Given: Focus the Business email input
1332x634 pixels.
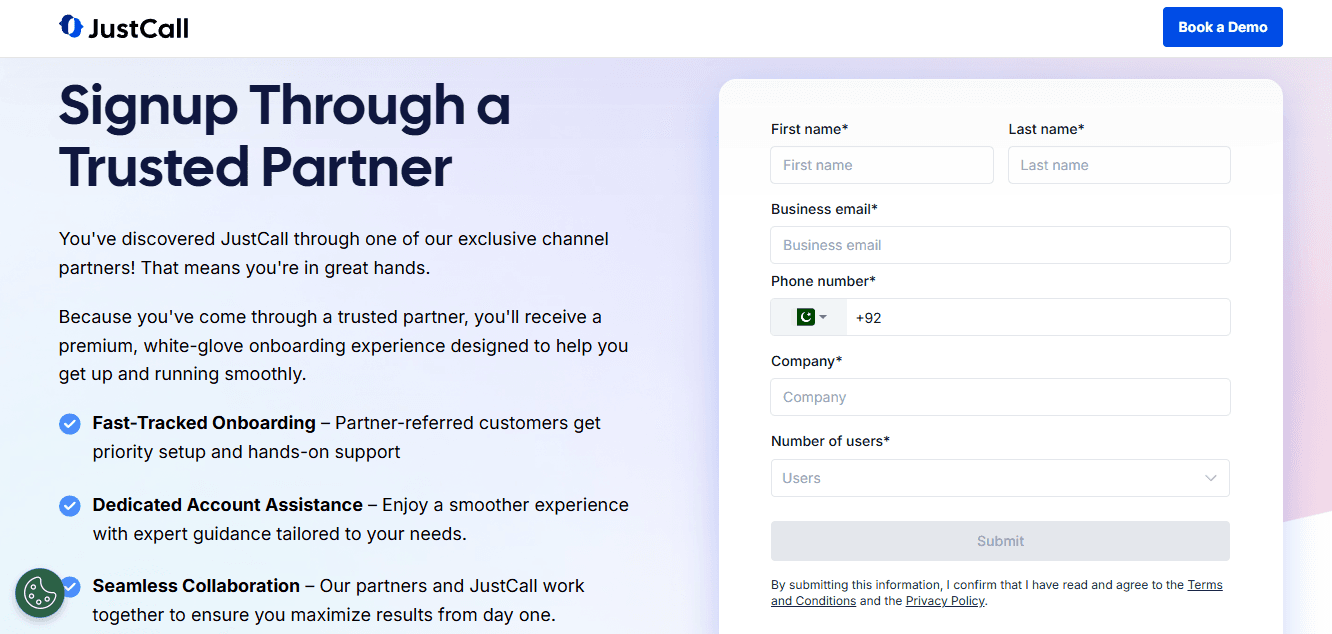Looking at the screenshot, I should pyautogui.click(x=1000, y=244).
